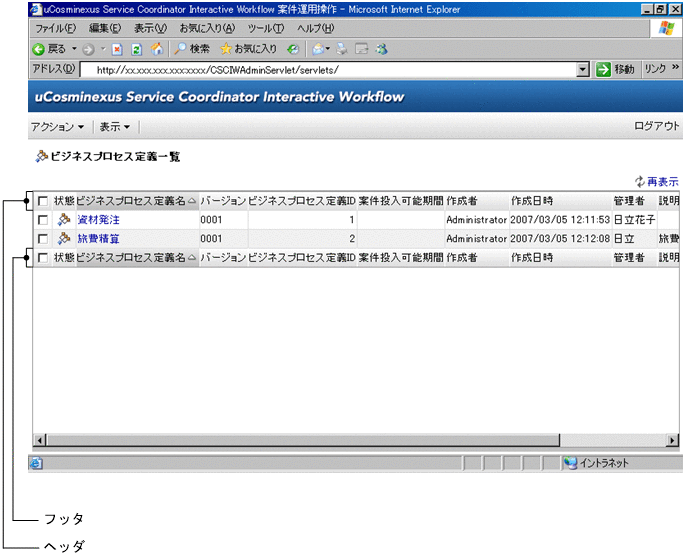
Task: Click the Stop loading icon
Action: tap(117, 49)
